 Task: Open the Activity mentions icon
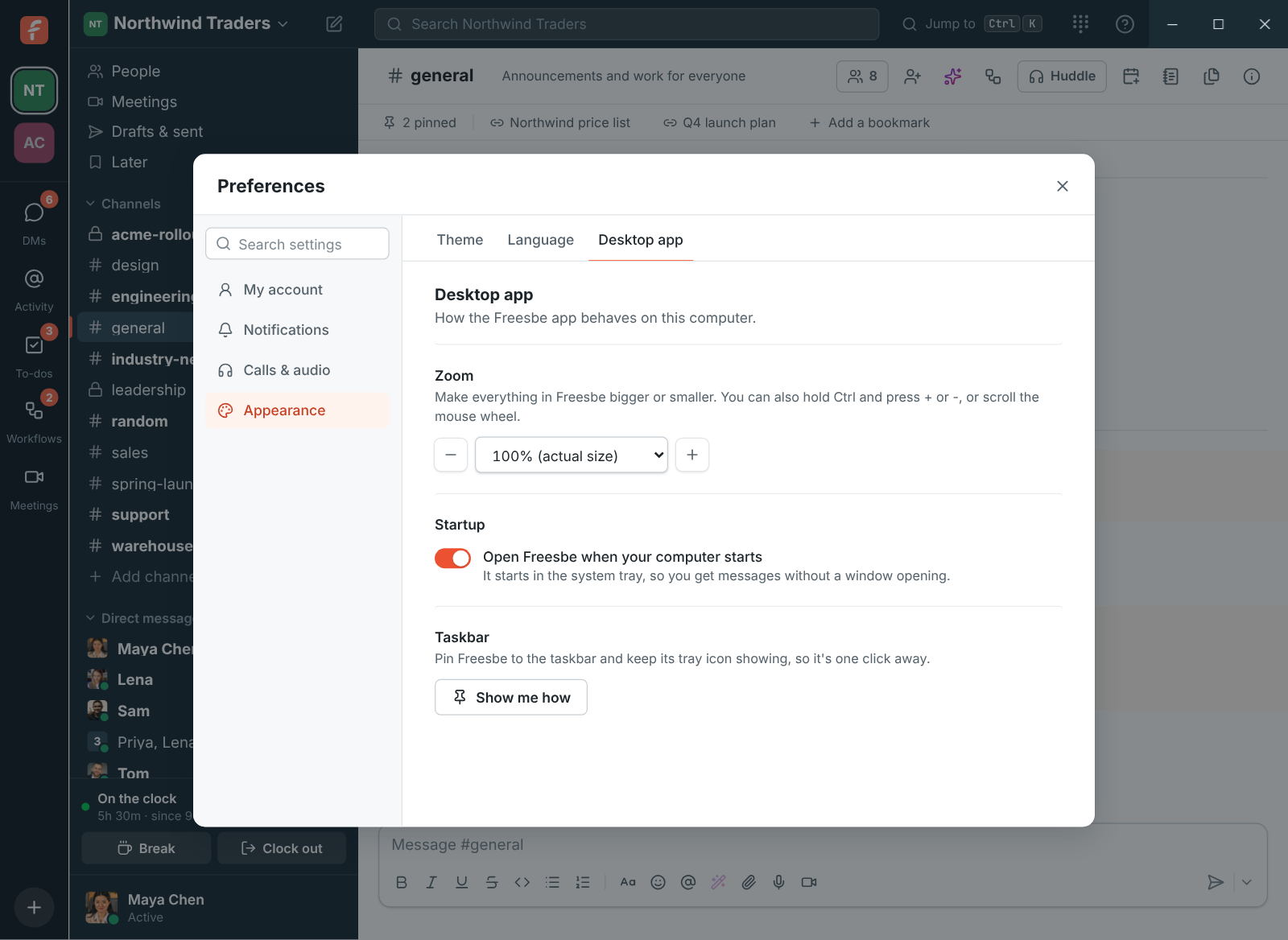point(34,279)
